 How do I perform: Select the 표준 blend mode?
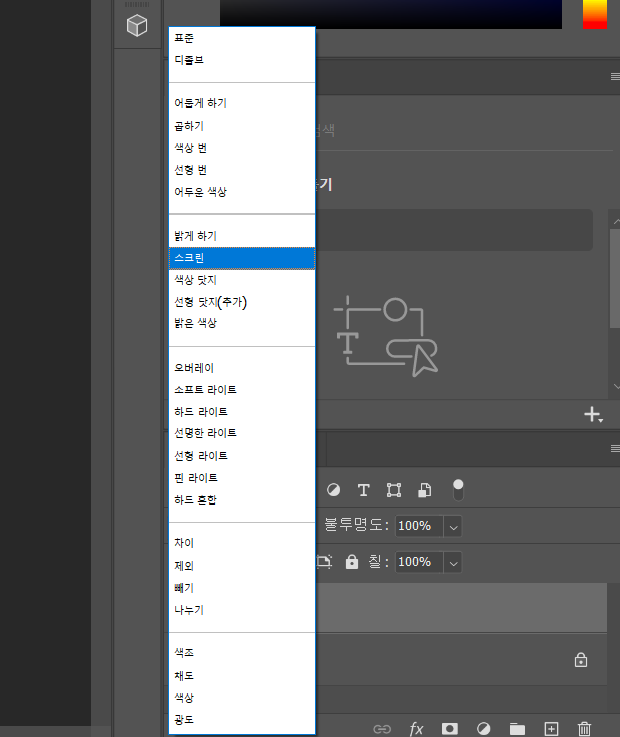click(242, 38)
